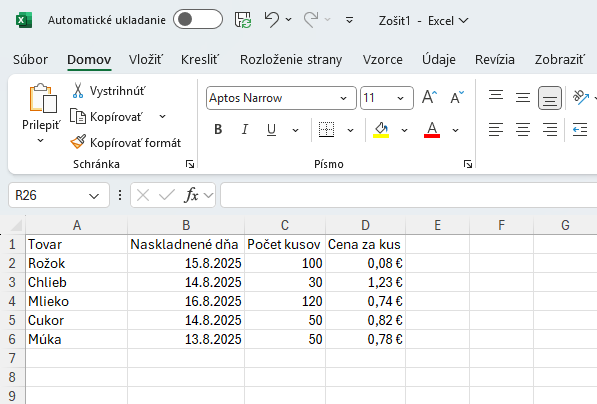The image size is (597, 404).
Task: Select the Počet kusov header cell
Action: click(x=285, y=244)
